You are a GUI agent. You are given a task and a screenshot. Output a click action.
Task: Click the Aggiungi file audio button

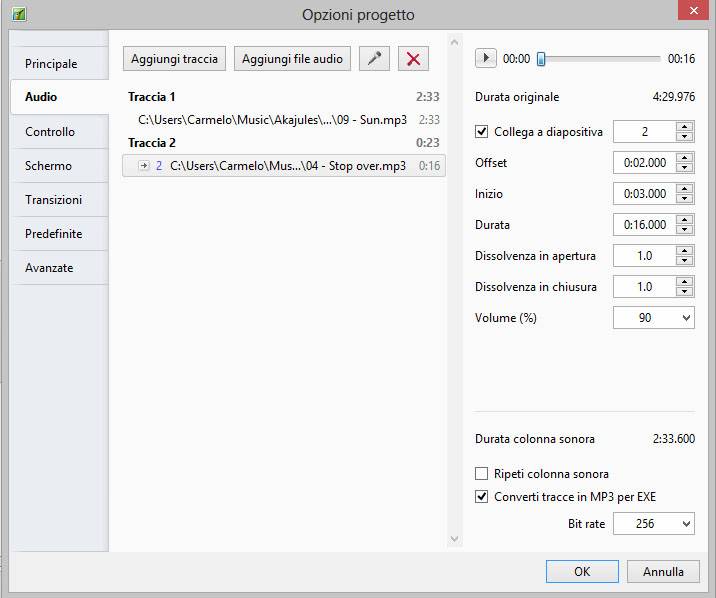click(292, 59)
